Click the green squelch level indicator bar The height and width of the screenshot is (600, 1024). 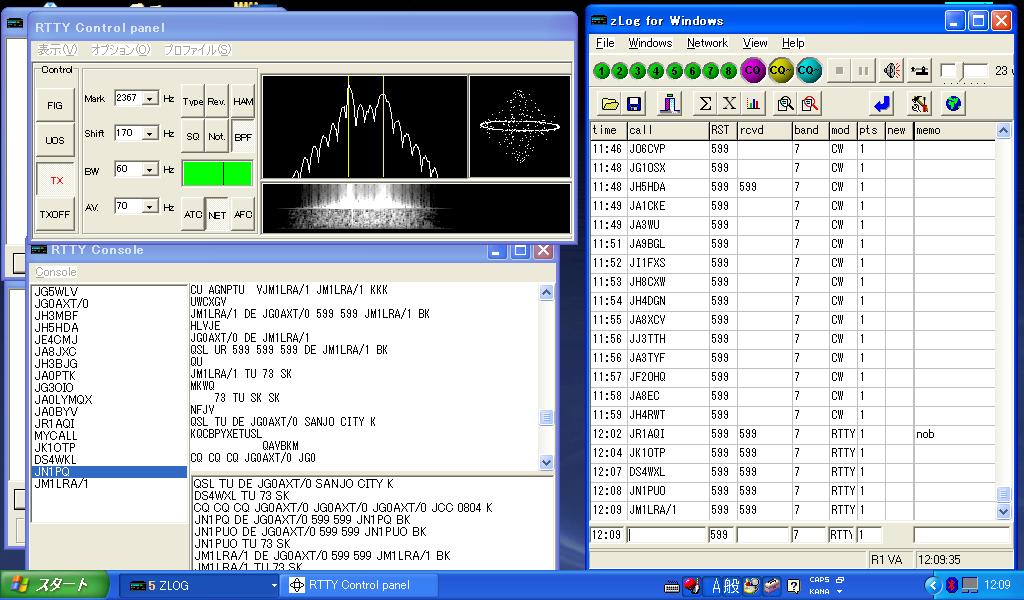[x=217, y=174]
